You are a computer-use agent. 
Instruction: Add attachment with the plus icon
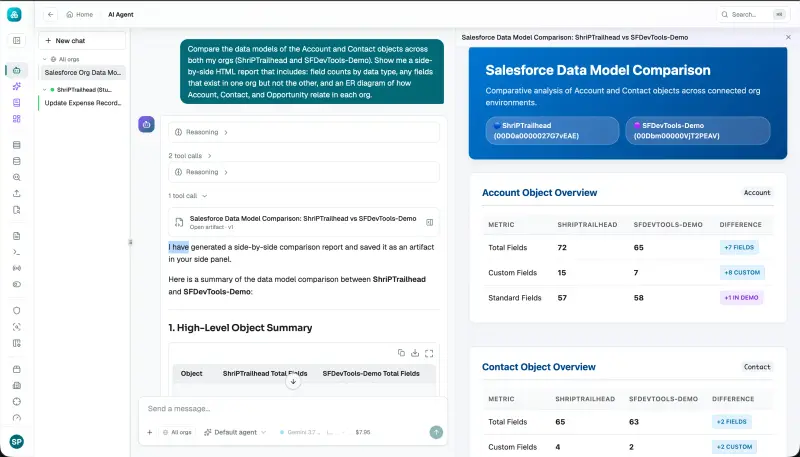(x=149, y=432)
